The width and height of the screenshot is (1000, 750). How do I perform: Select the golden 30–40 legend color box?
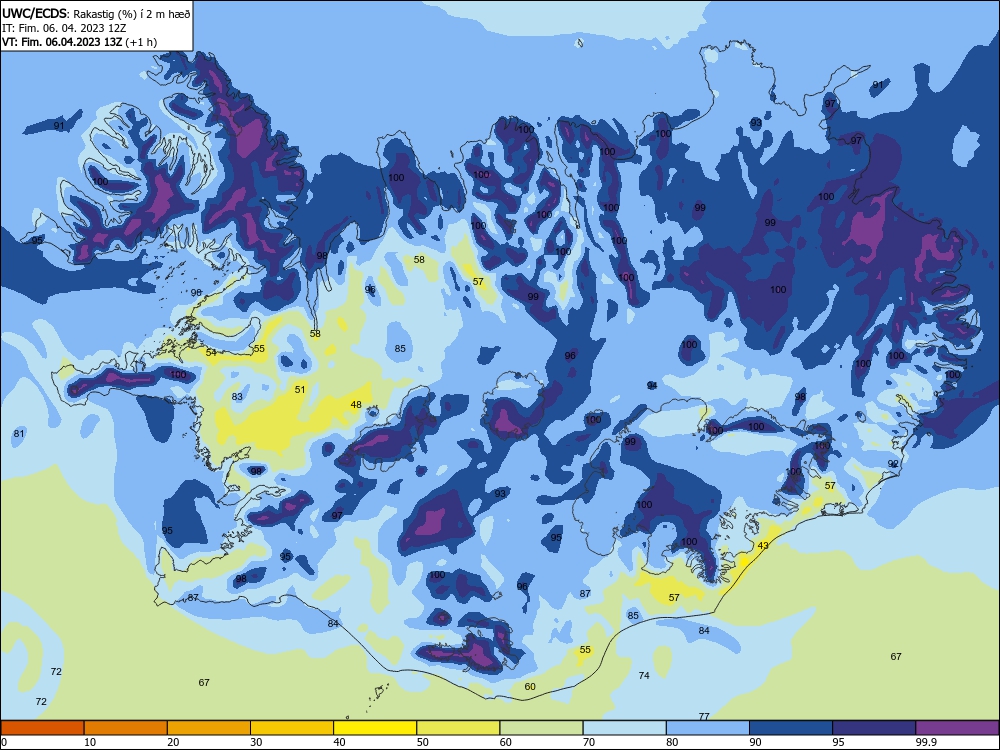click(292, 728)
